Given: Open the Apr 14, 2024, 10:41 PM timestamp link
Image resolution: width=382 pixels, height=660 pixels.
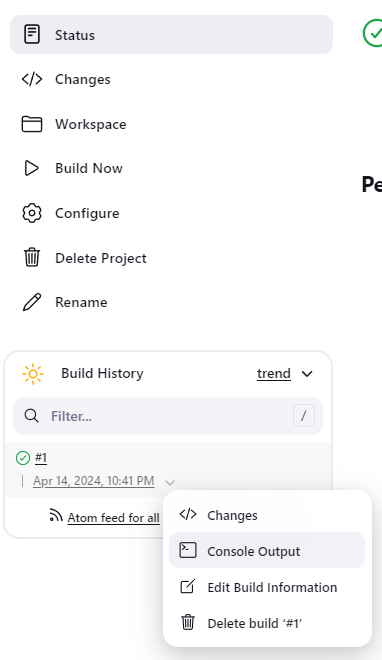Looking at the screenshot, I should tap(94, 481).
